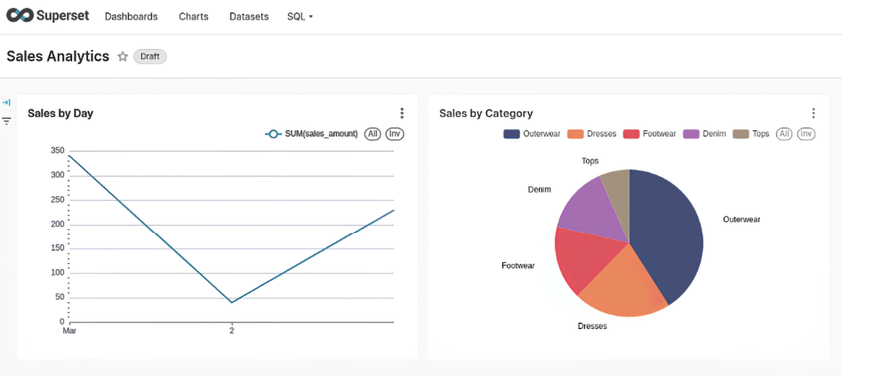Toggle the Outerwear legend item
Screen dimensions: 883x376
(532, 134)
